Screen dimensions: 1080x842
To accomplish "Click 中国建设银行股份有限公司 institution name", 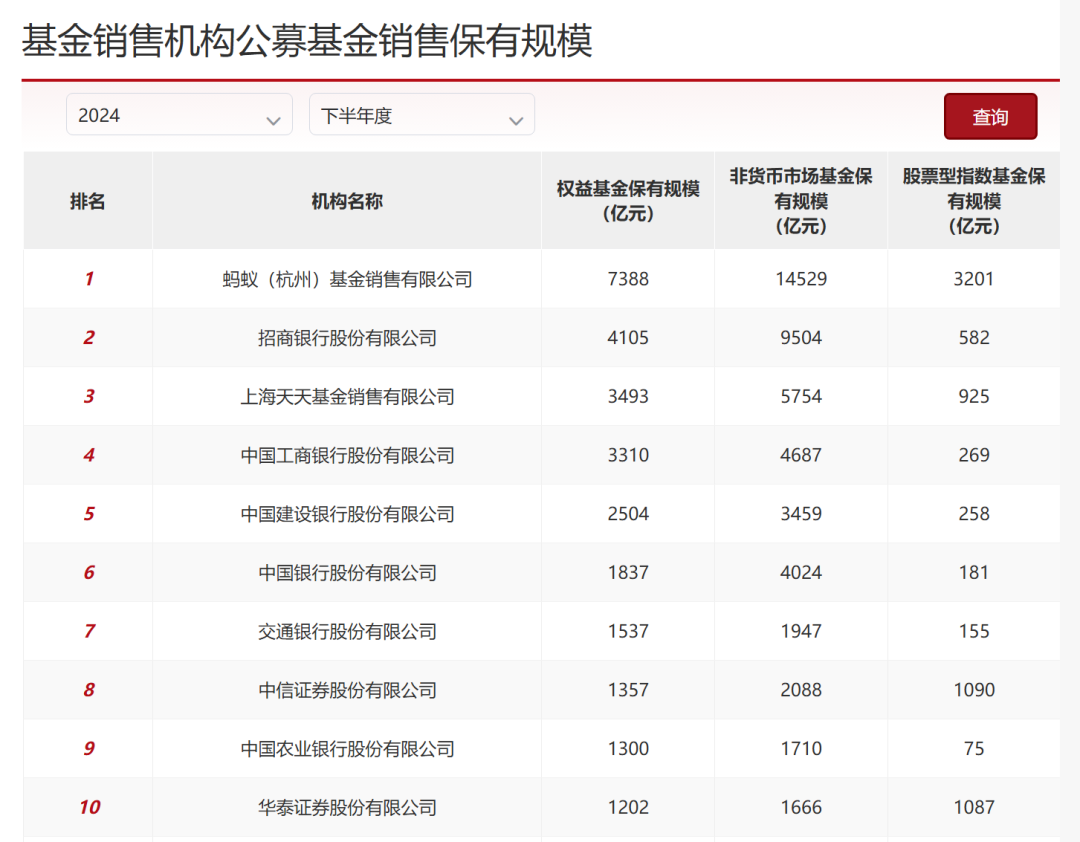I will coord(347,514).
